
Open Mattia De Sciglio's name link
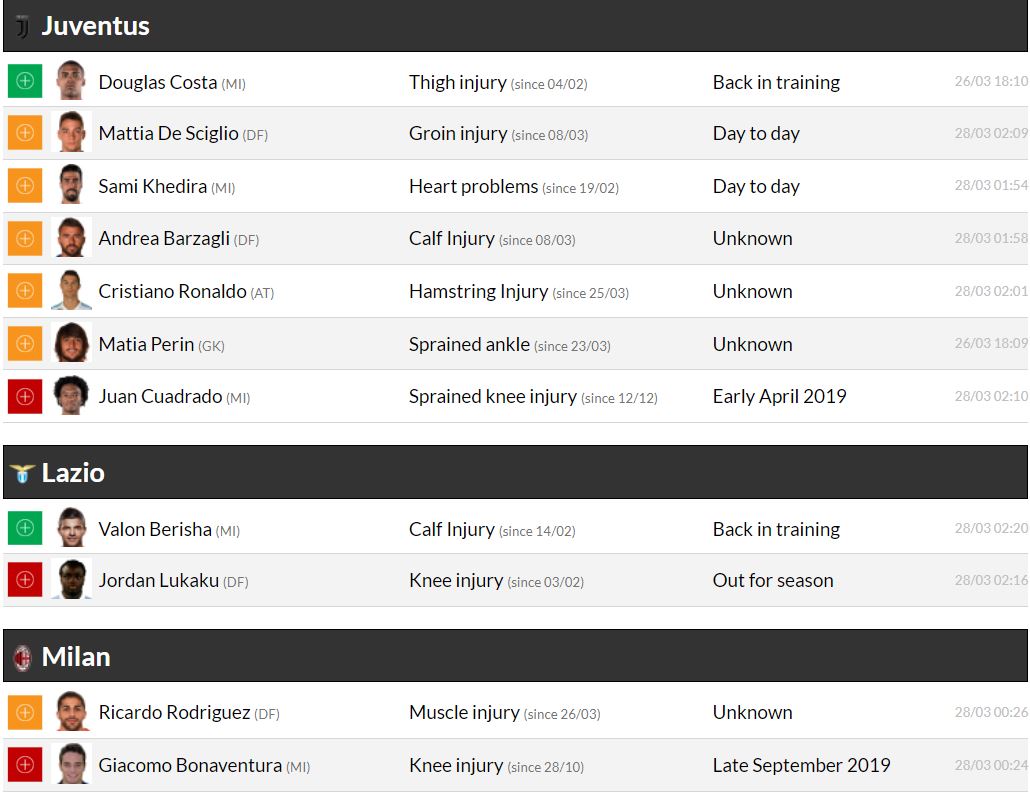168,134
